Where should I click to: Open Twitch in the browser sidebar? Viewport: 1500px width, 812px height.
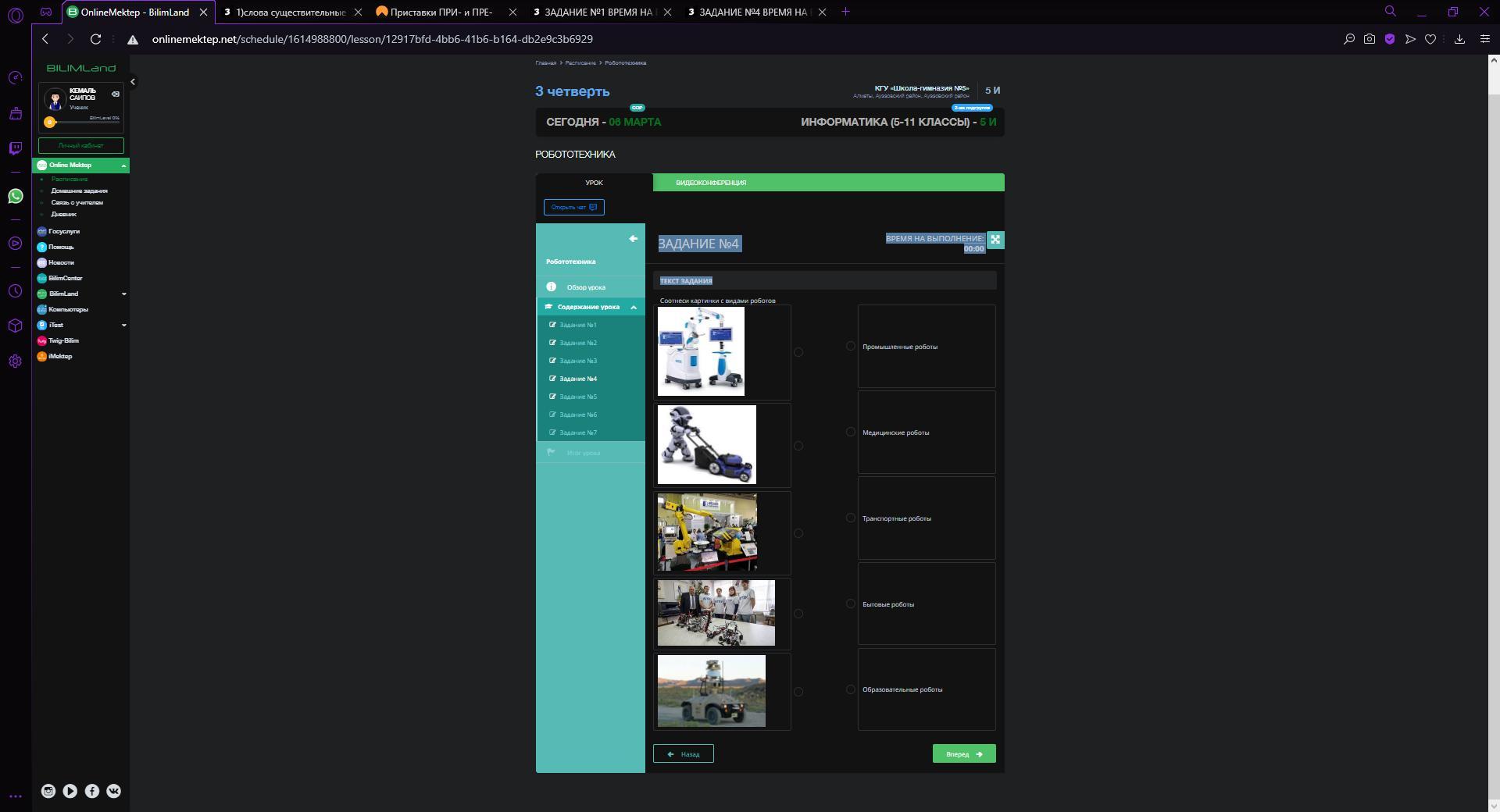click(16, 148)
